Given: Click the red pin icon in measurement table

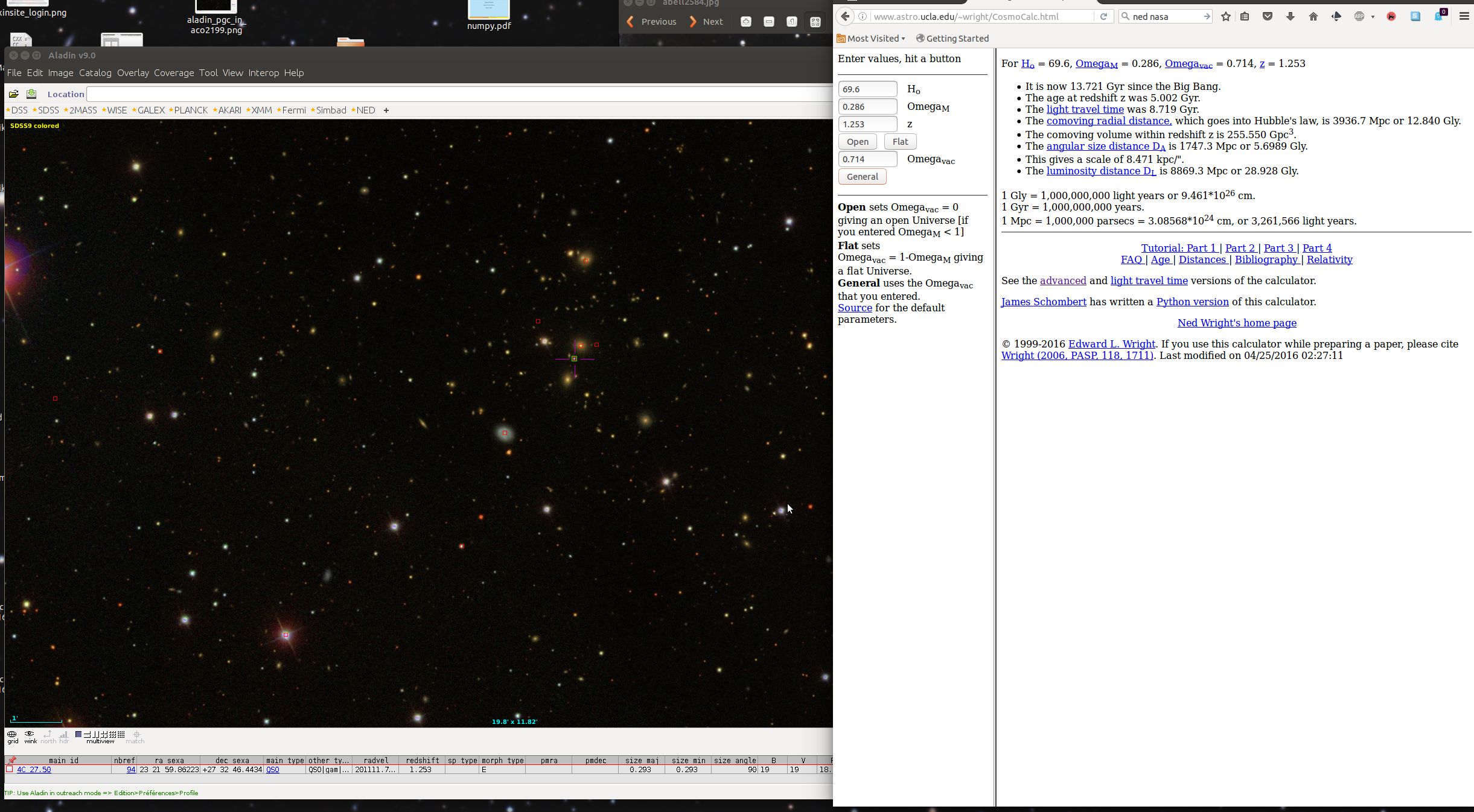Looking at the screenshot, I should [x=12, y=761].
